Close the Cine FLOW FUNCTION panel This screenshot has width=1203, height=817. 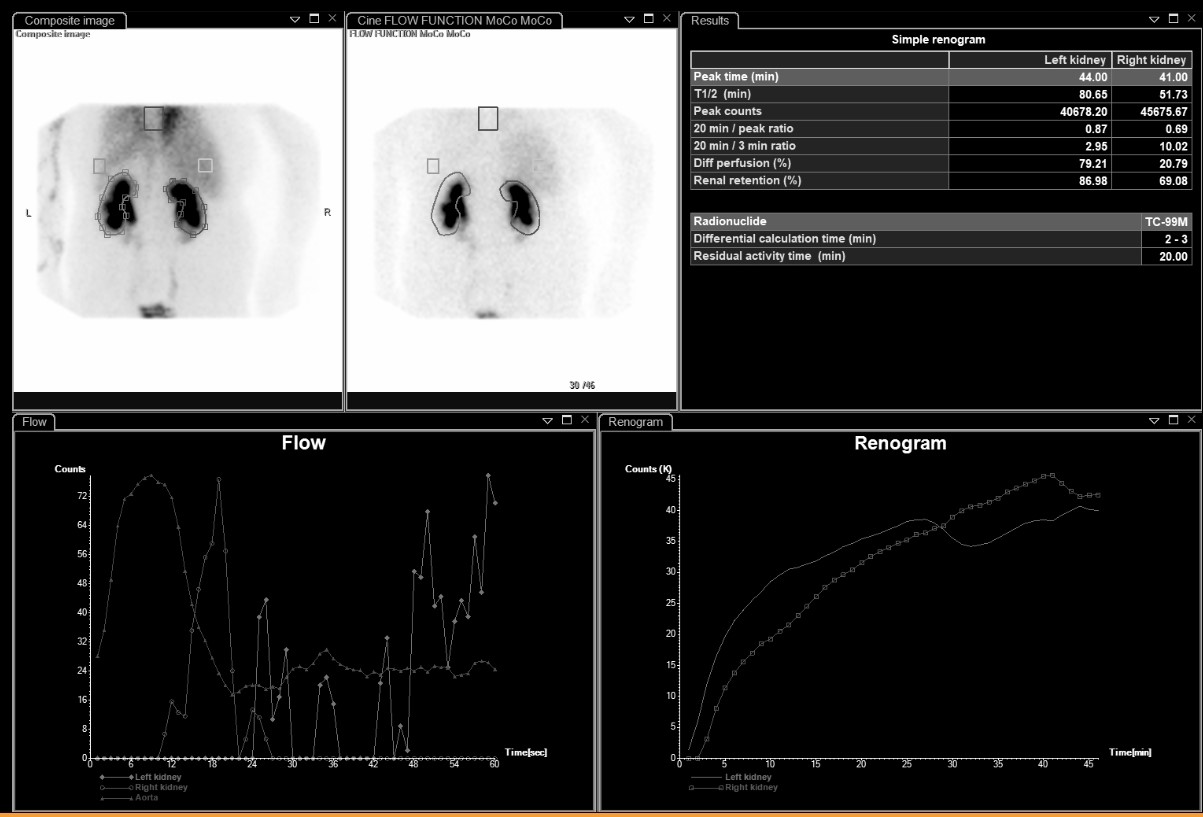click(x=666, y=19)
